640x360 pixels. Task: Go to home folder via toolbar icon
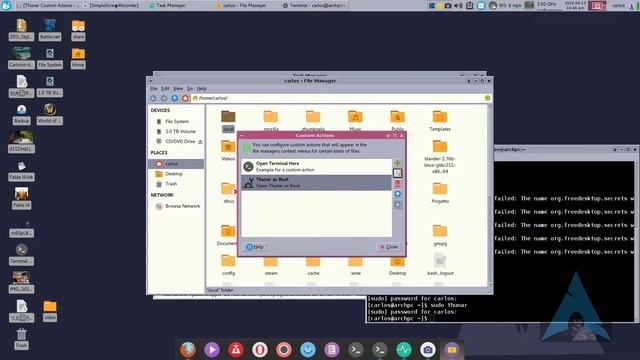(x=185, y=98)
